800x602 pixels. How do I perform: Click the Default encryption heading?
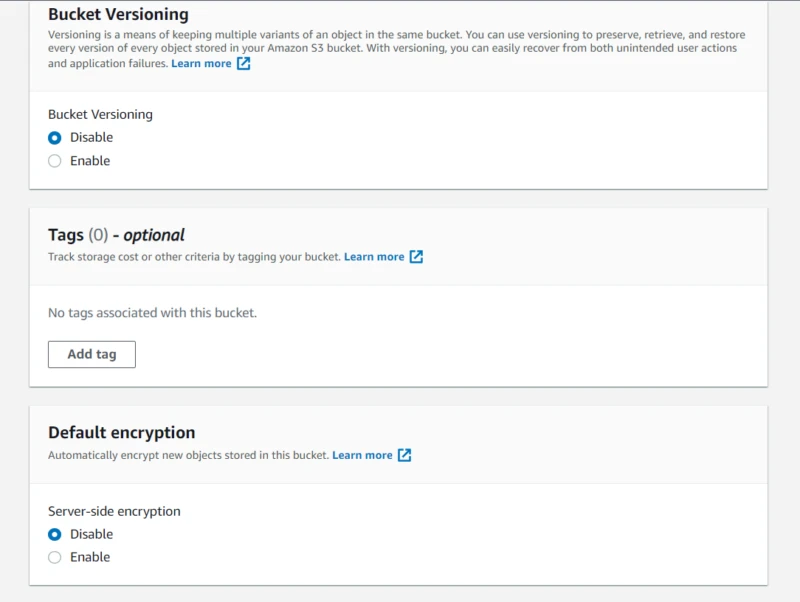(122, 432)
